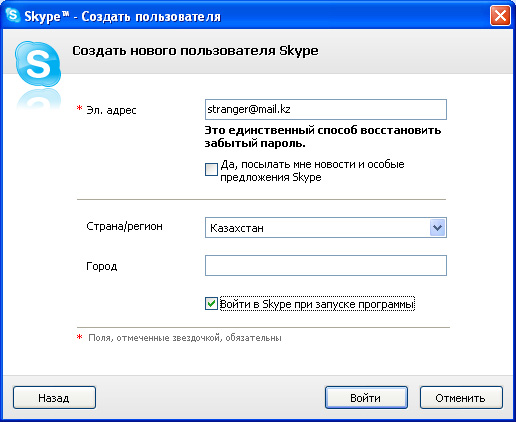Screen dimensions: 516x422
Task: Click the required fields footnote text
Action: click(x=185, y=338)
